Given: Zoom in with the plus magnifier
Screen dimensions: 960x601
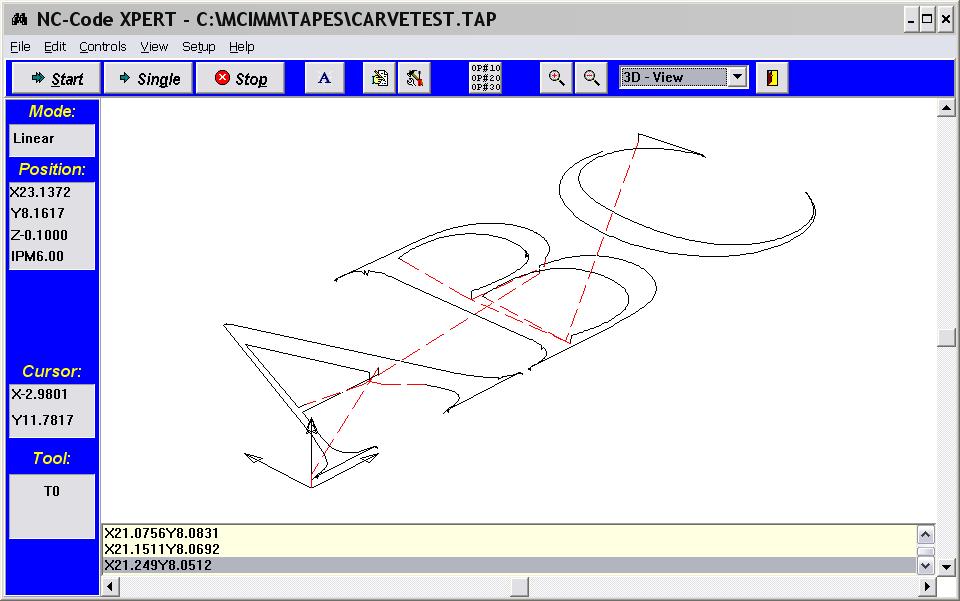Looking at the screenshot, I should [557, 78].
